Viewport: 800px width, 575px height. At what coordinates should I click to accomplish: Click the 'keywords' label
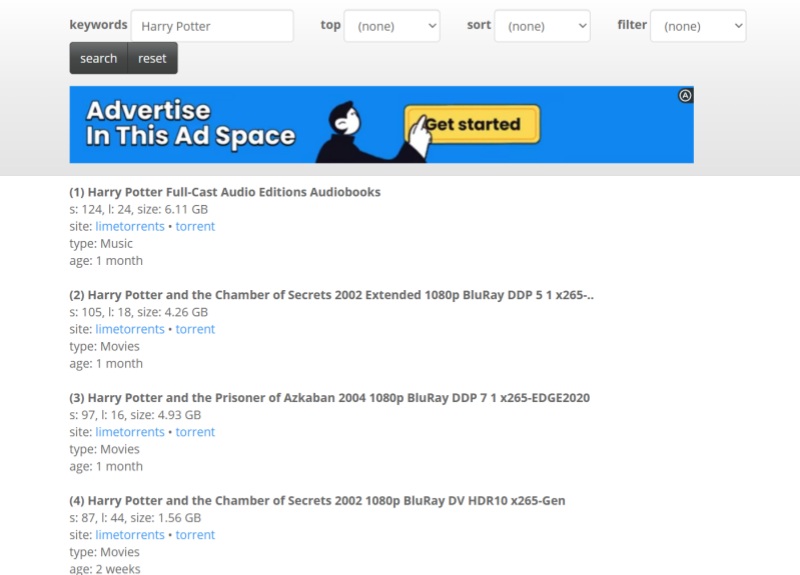tap(98, 24)
